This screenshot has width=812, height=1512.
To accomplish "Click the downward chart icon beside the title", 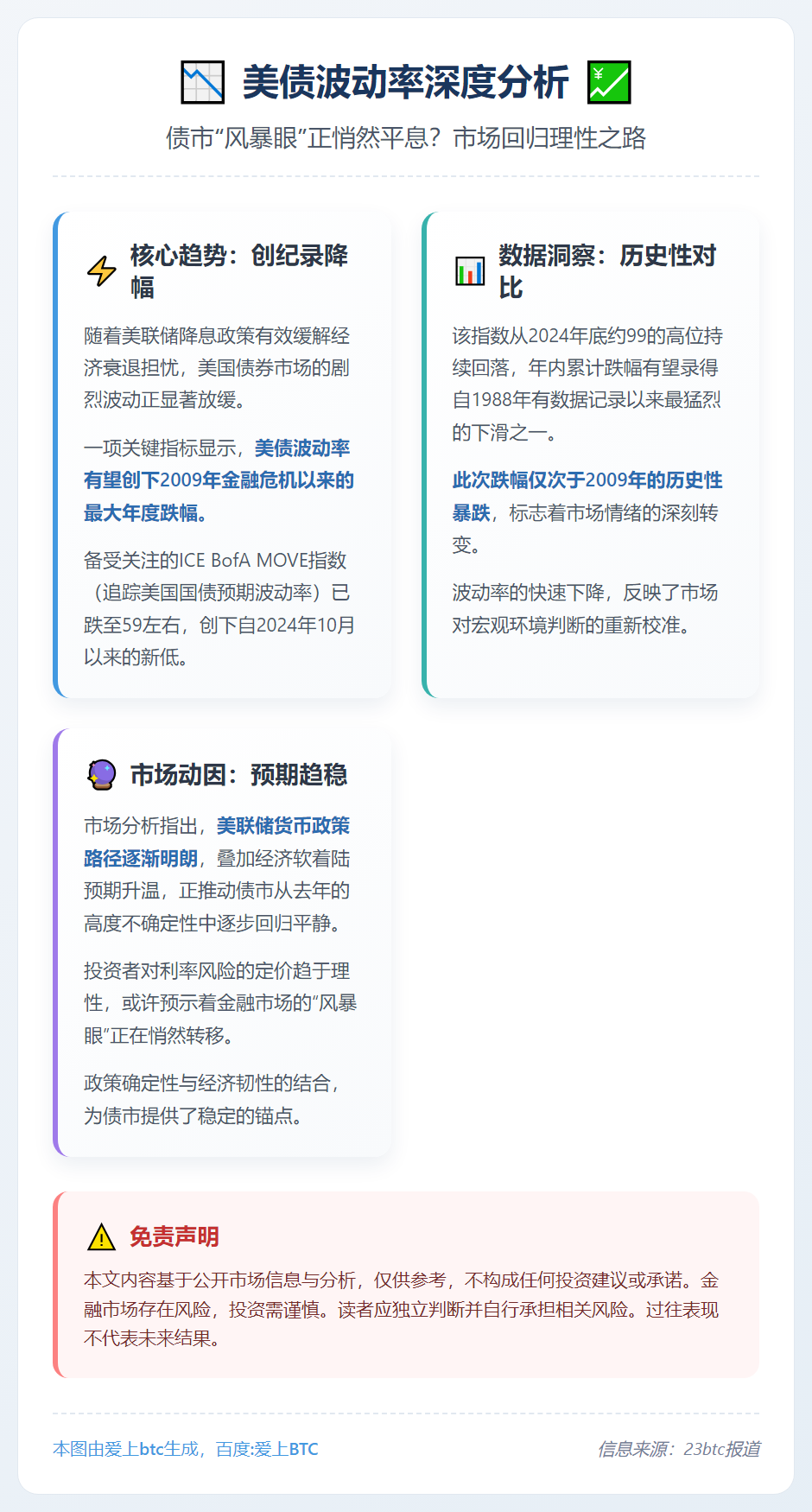I will click(x=203, y=82).
